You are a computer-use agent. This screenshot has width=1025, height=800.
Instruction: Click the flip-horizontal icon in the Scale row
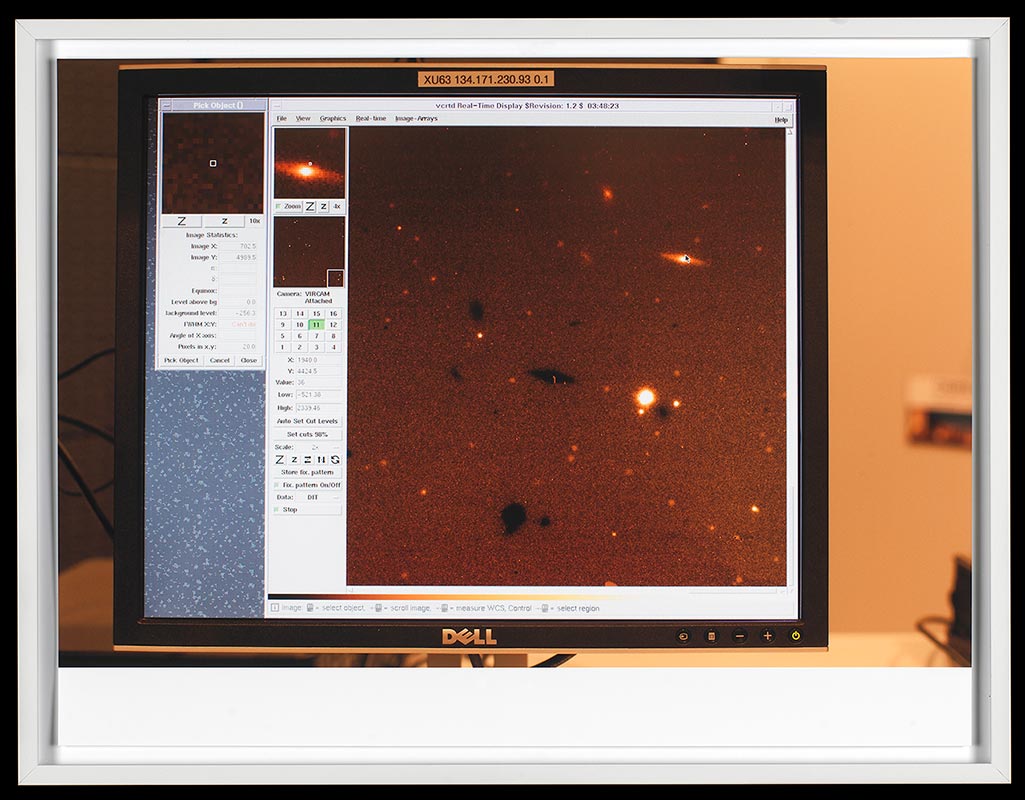tap(307, 459)
